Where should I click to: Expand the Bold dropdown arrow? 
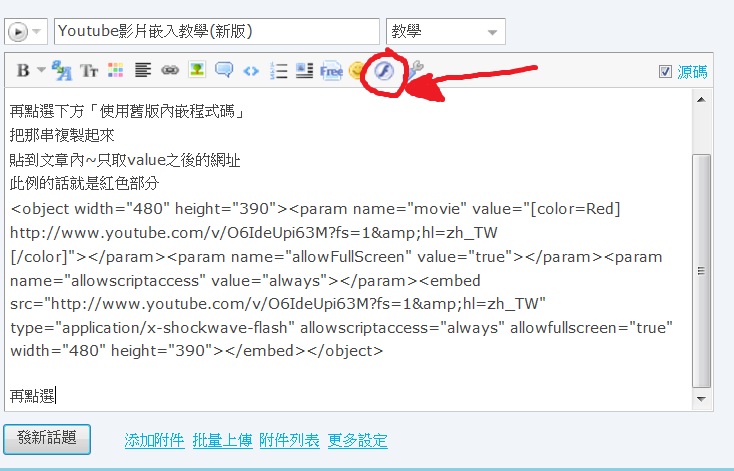[x=41, y=70]
